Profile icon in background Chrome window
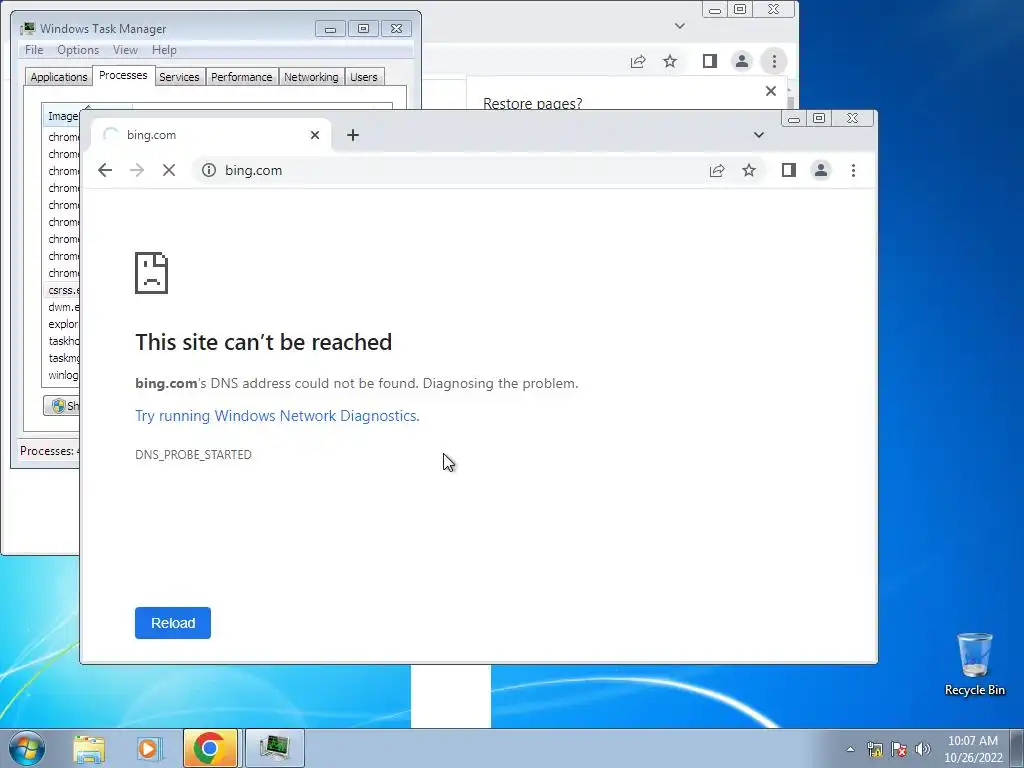The height and width of the screenshot is (768, 1024). (742, 61)
